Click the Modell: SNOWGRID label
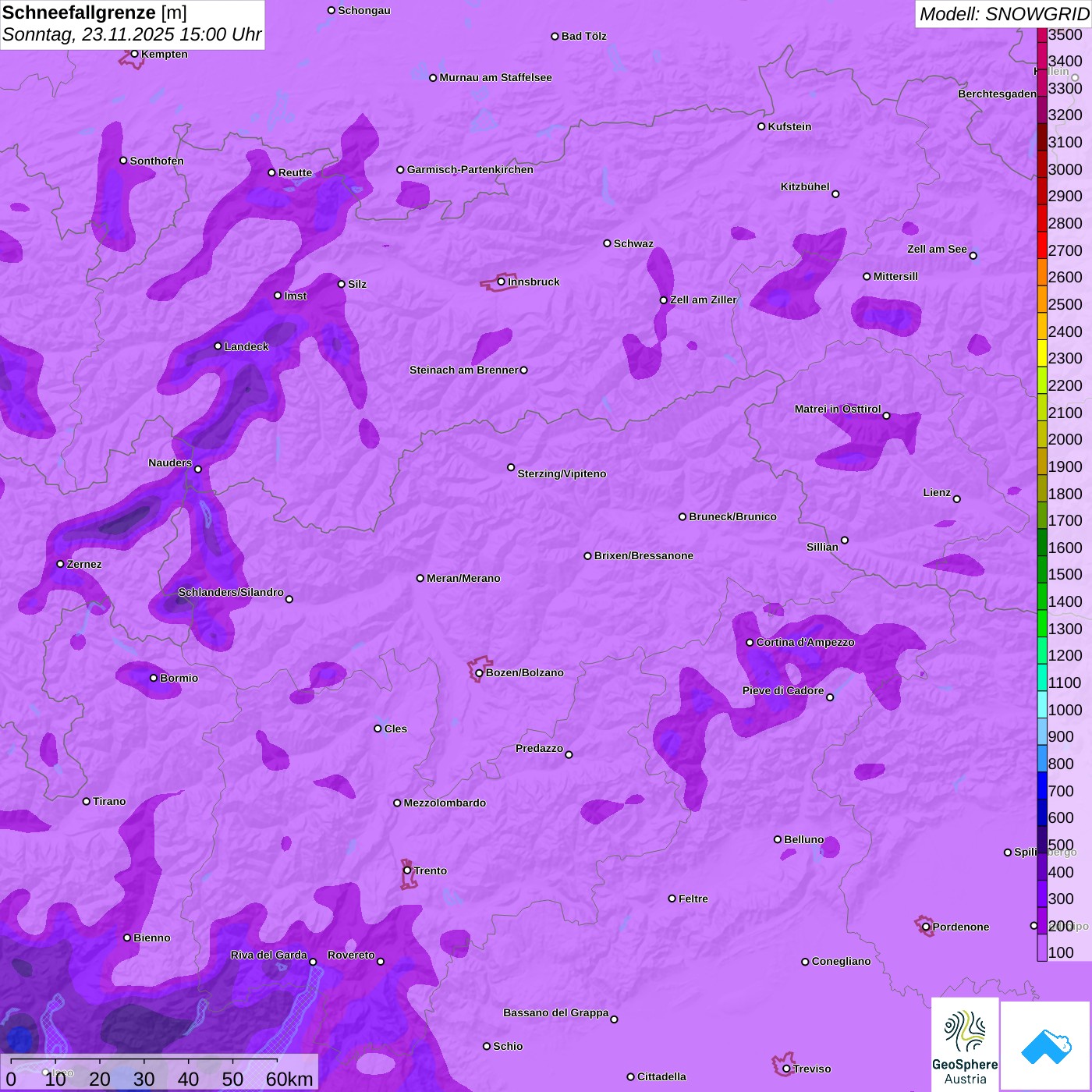 point(1004,14)
